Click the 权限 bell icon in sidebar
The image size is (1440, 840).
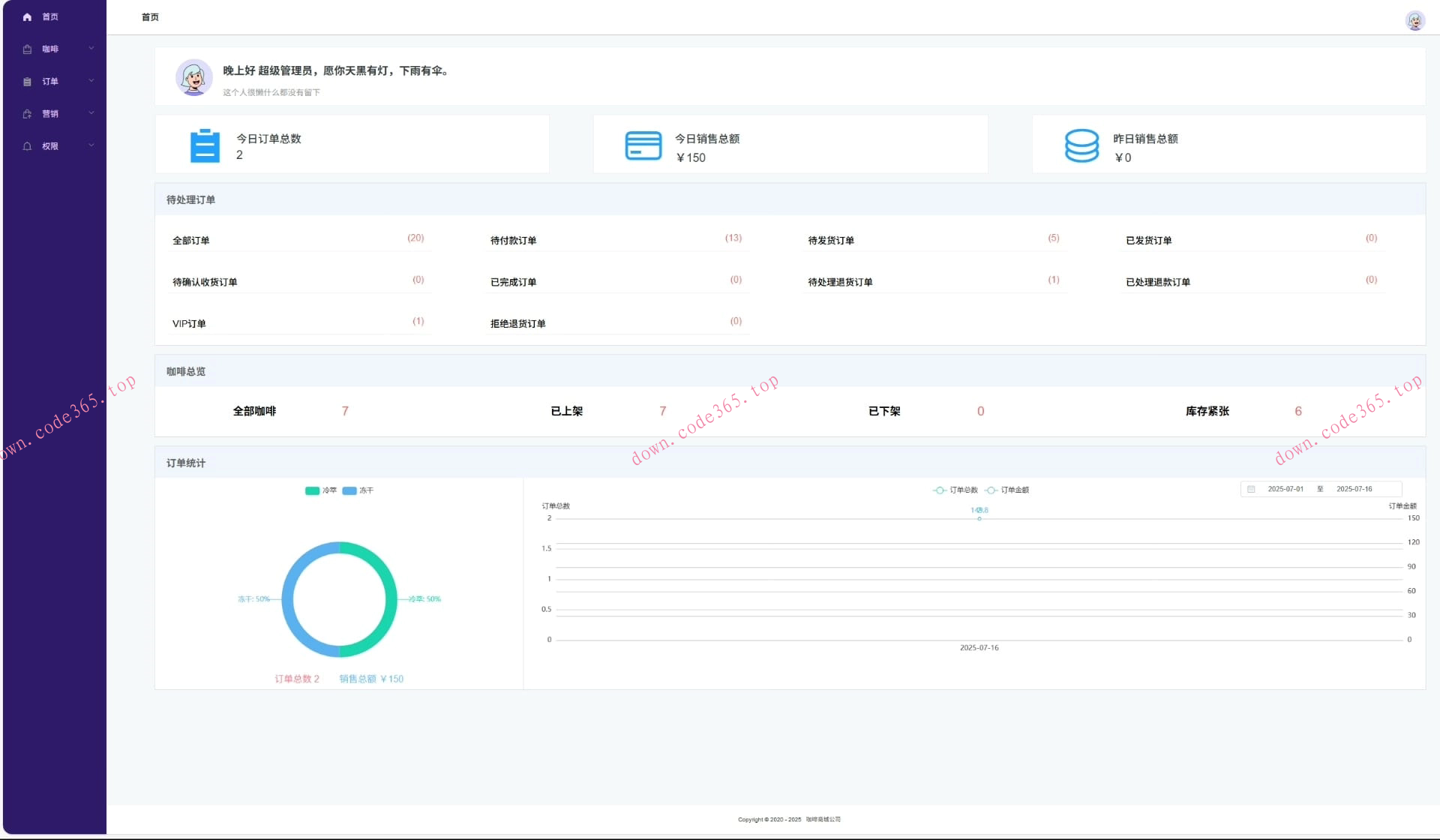point(27,146)
